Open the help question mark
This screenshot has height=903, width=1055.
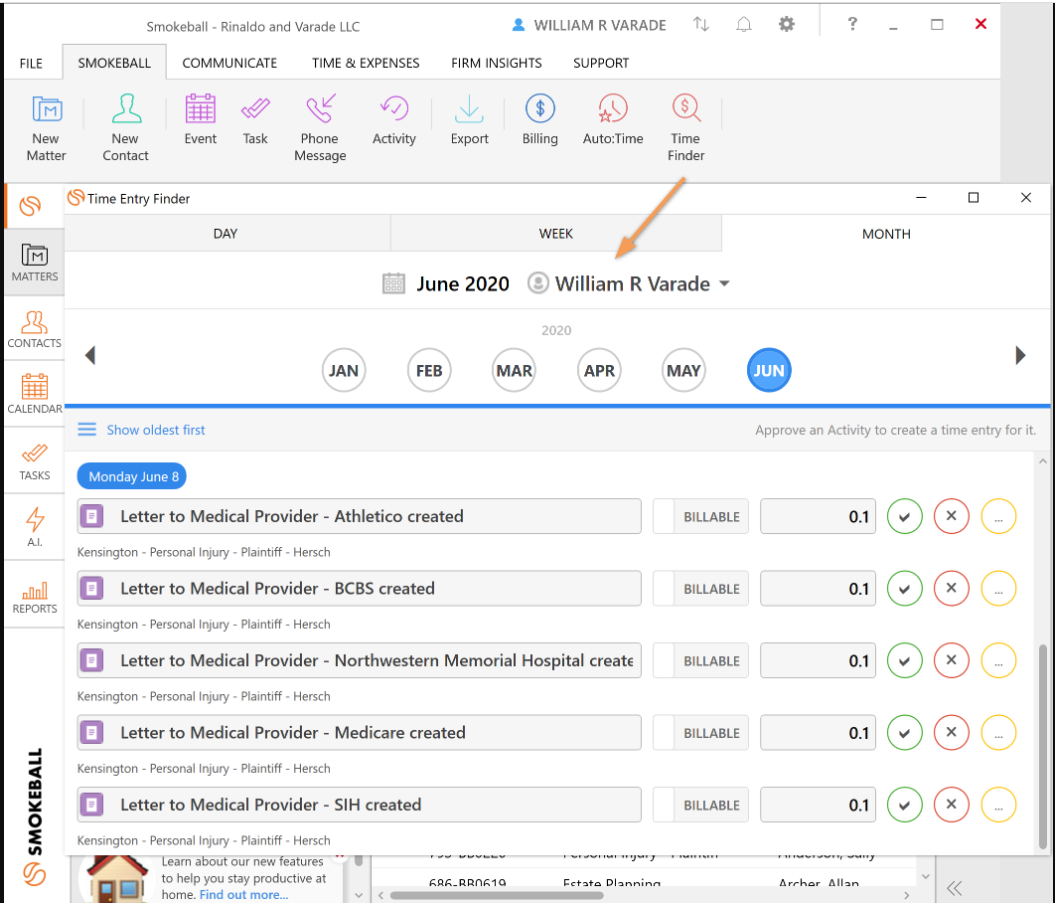(x=852, y=24)
